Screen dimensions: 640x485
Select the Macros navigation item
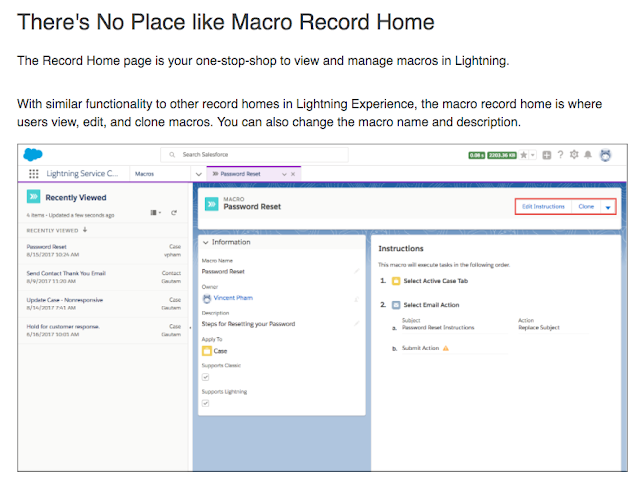(144, 174)
